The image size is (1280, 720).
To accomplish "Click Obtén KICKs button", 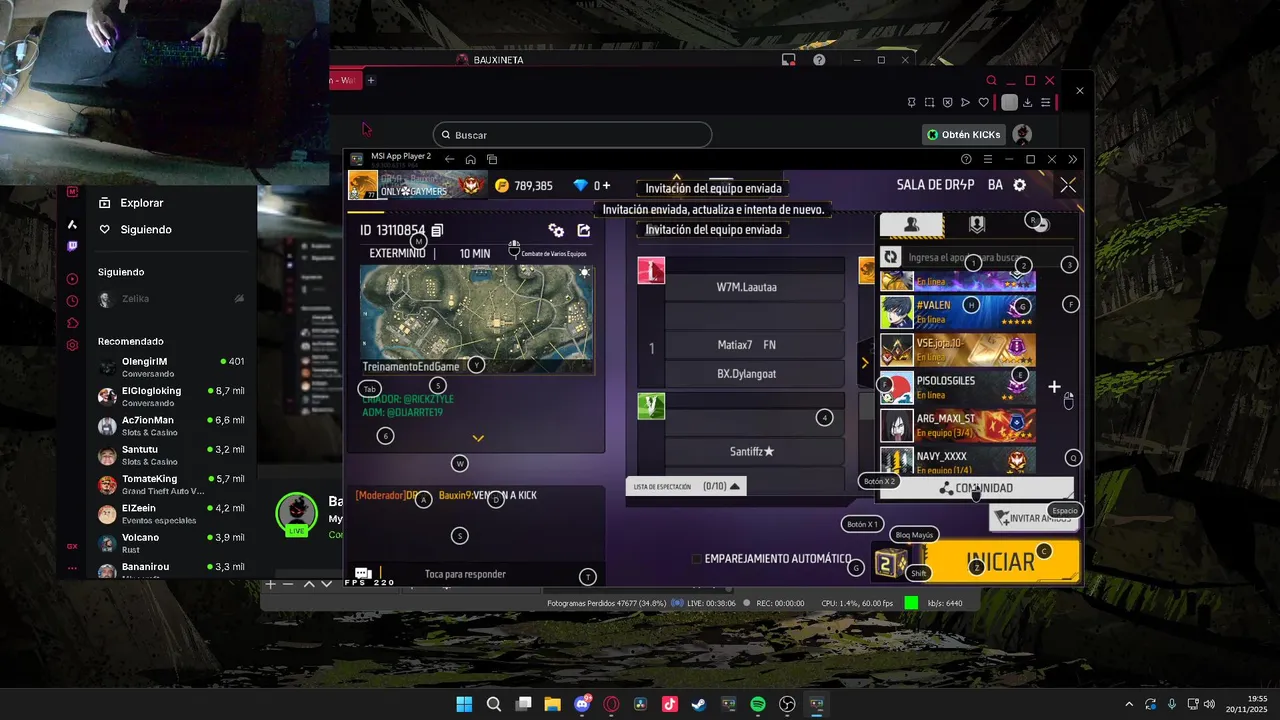I will [x=964, y=134].
